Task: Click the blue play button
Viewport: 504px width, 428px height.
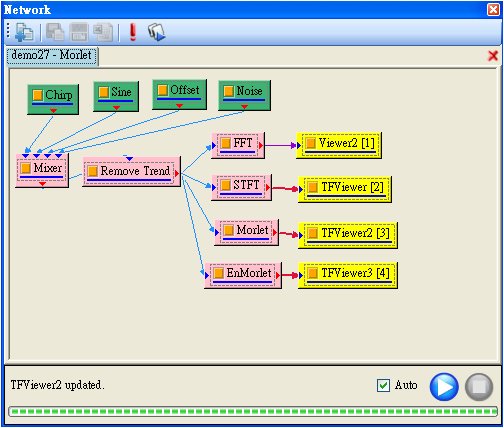Action: click(x=444, y=387)
